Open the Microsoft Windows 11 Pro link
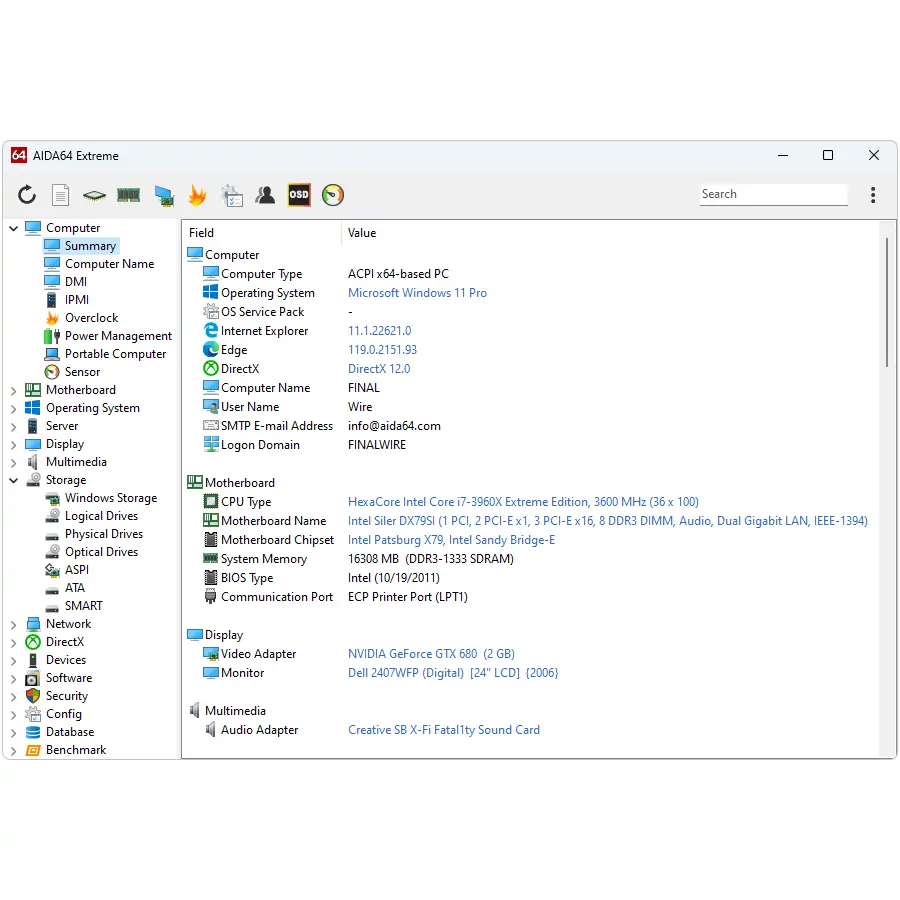The height and width of the screenshot is (900, 900). 417,293
